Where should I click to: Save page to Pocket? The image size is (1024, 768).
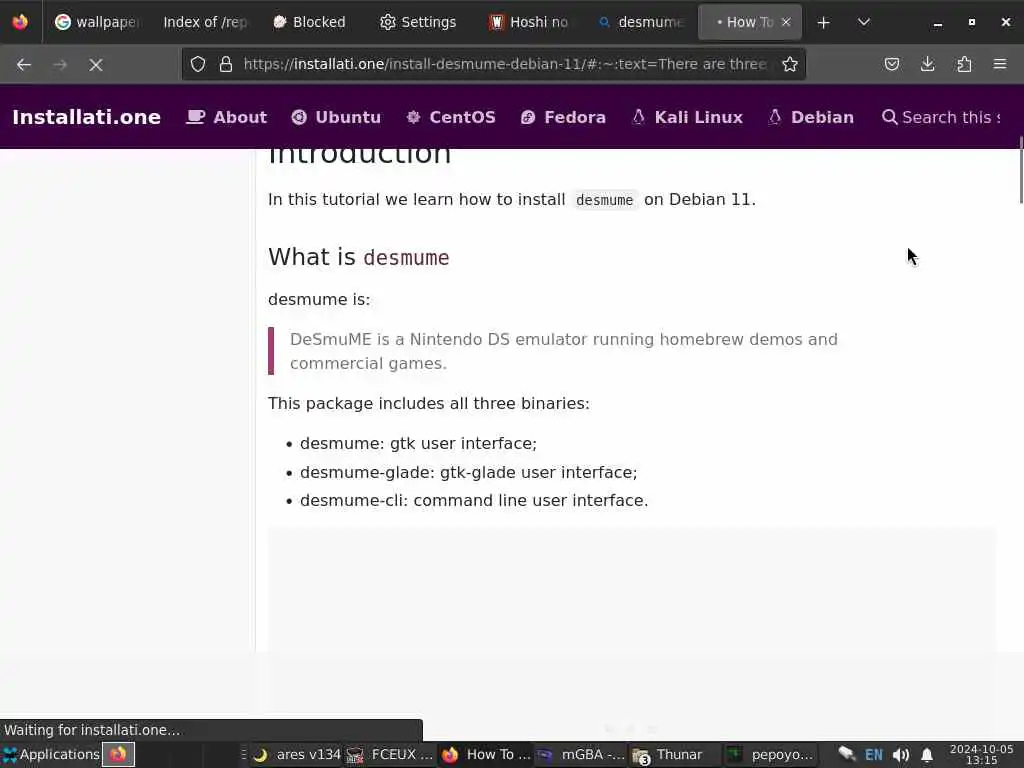[x=891, y=64]
